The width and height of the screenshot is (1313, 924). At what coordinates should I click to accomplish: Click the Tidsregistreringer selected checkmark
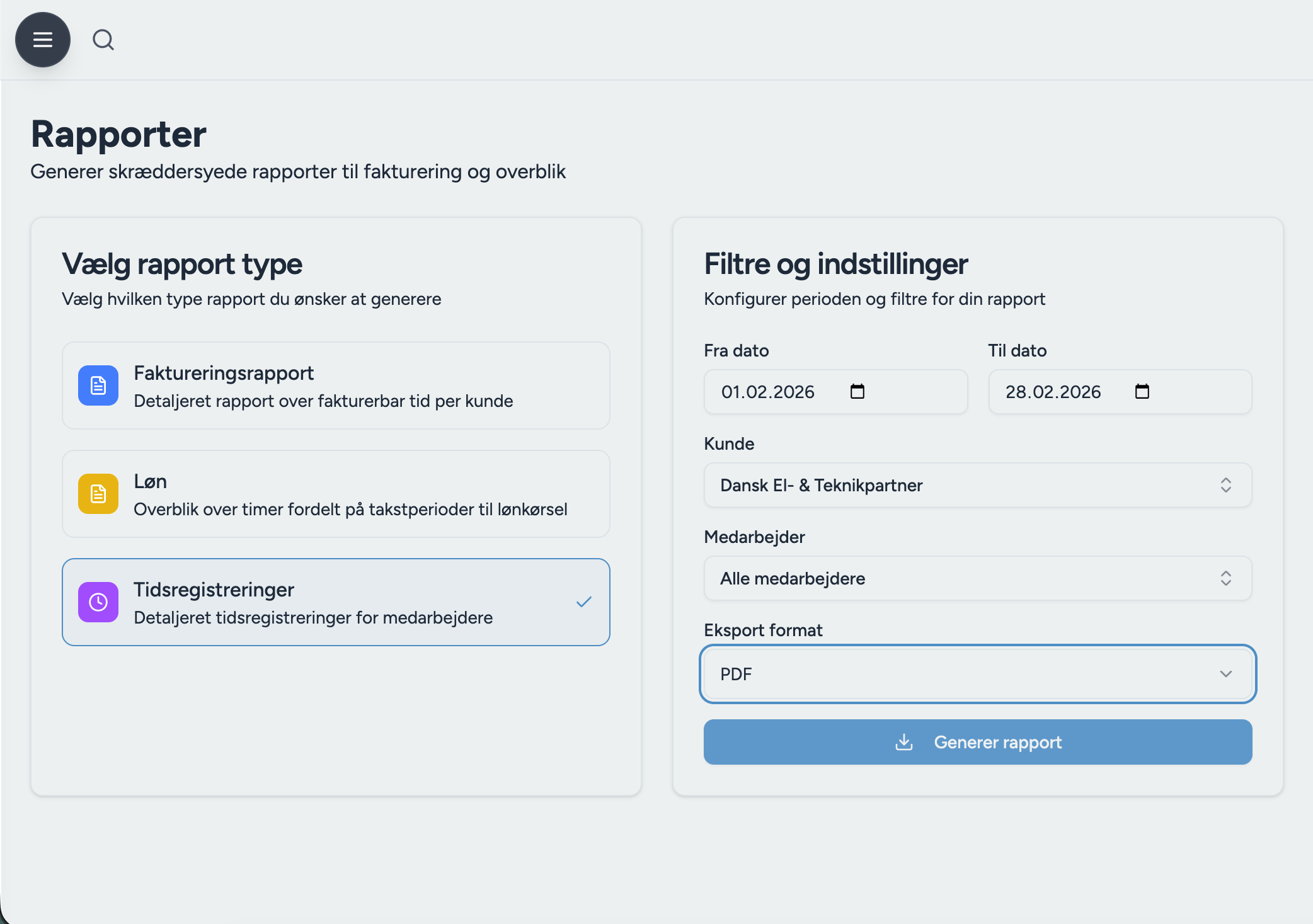(x=584, y=602)
